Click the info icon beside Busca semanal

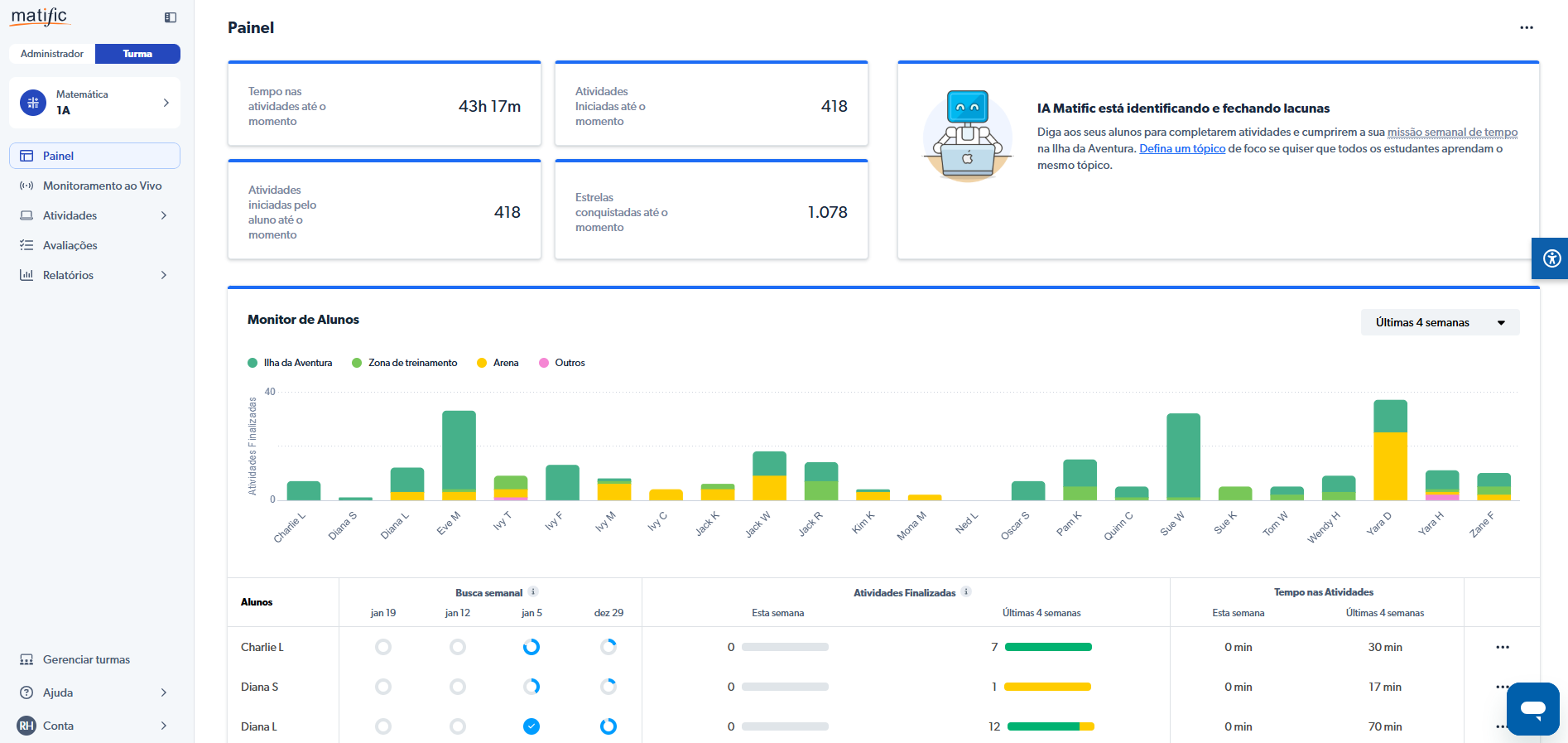(533, 591)
